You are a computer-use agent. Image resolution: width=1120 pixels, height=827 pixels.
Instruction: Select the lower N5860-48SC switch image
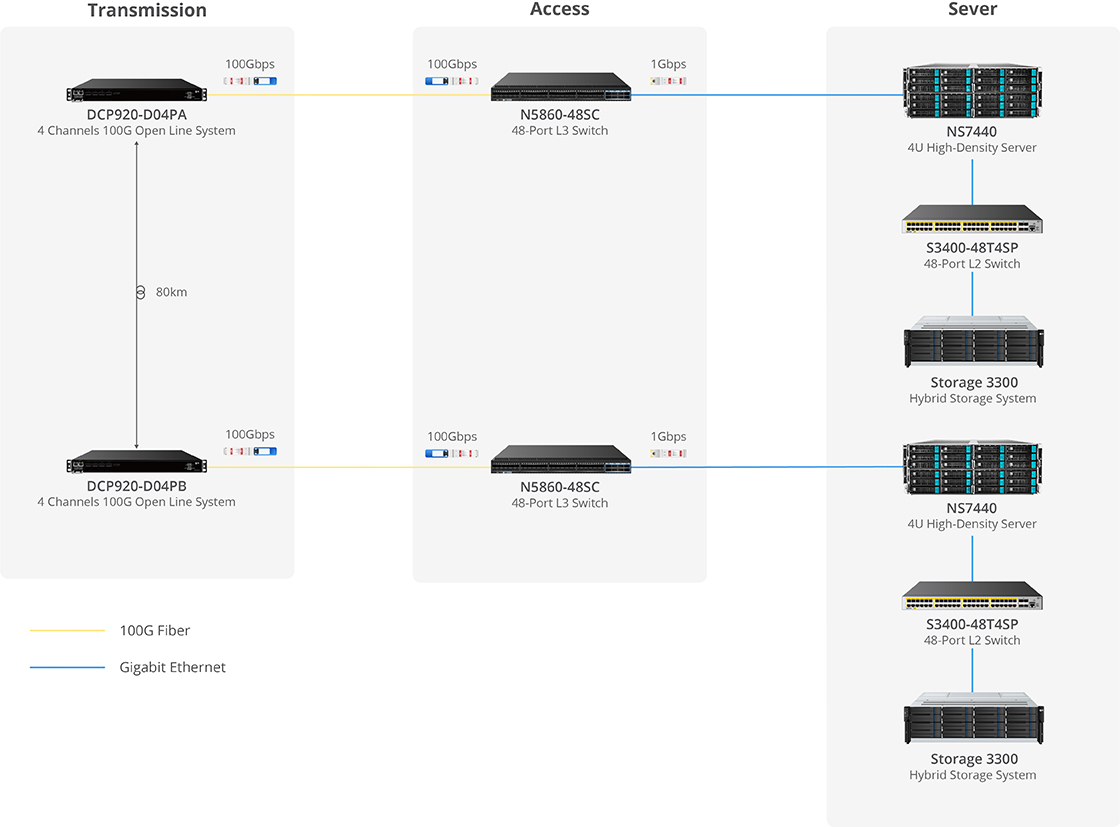pos(561,459)
